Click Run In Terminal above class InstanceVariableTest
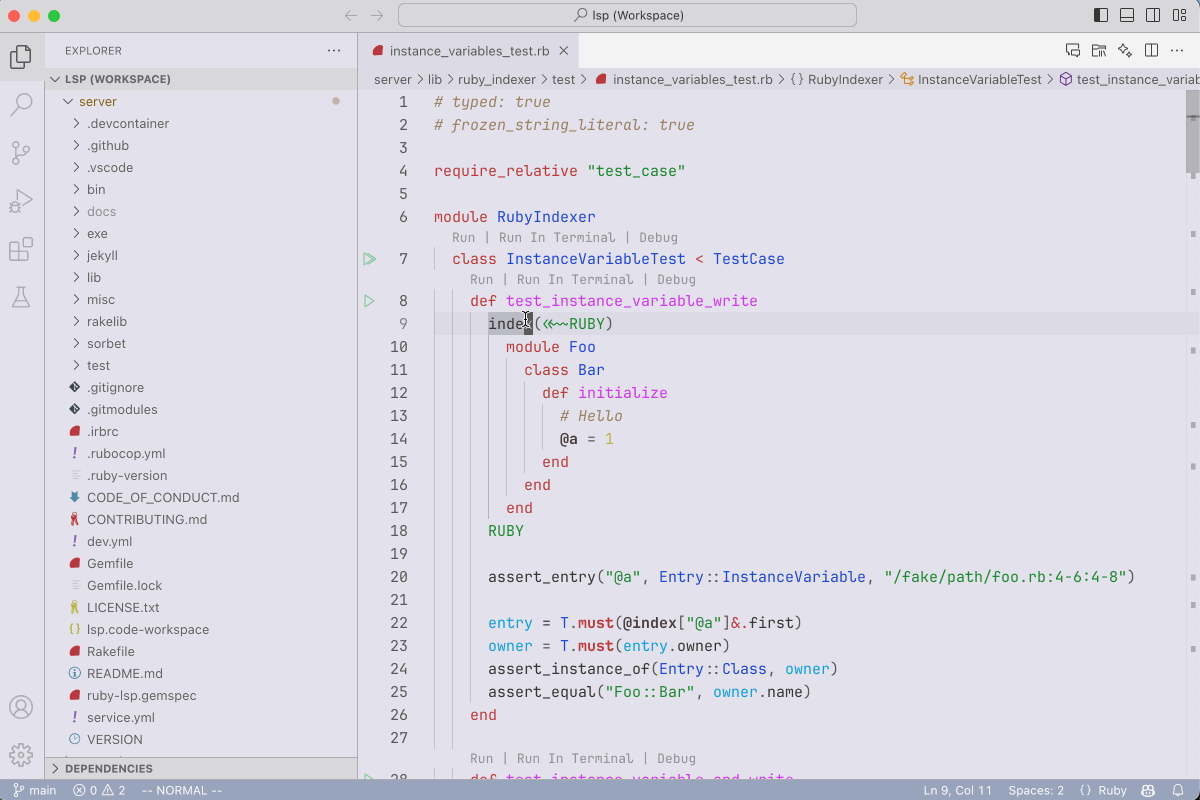The width and height of the screenshot is (1200, 800). [x=557, y=238]
